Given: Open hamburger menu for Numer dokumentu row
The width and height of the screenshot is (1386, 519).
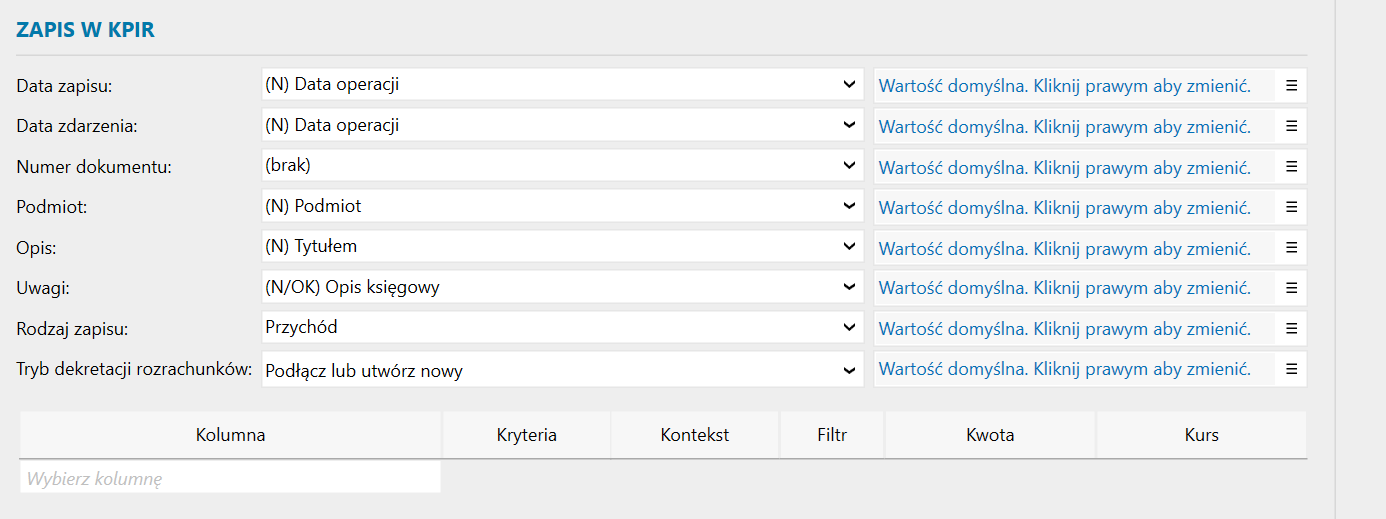Looking at the screenshot, I should tap(1291, 167).
